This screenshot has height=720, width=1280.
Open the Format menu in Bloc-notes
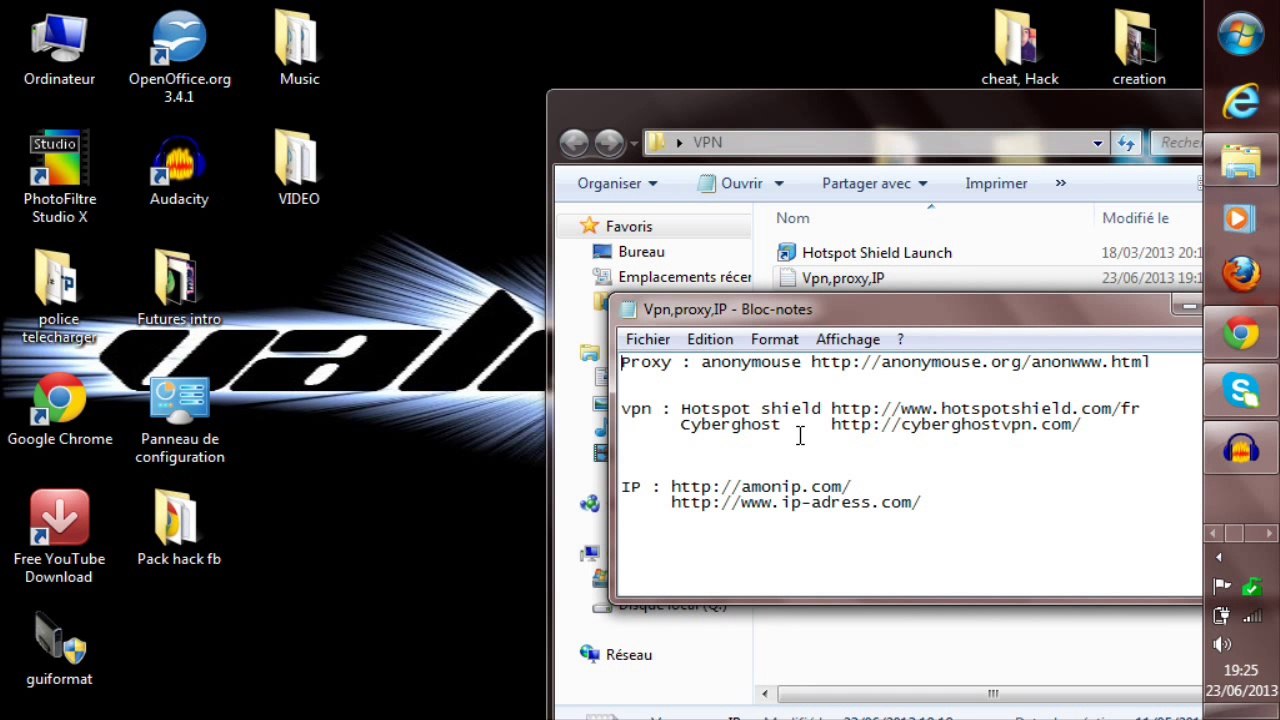[774, 340]
